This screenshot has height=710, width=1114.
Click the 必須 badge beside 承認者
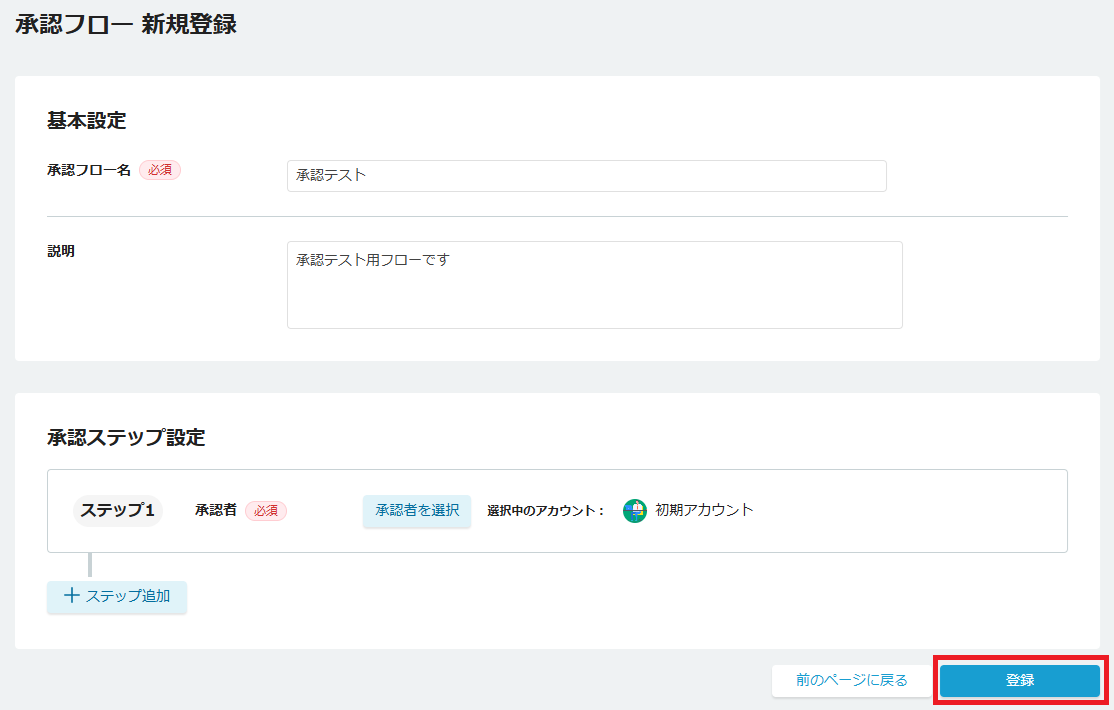tap(266, 511)
